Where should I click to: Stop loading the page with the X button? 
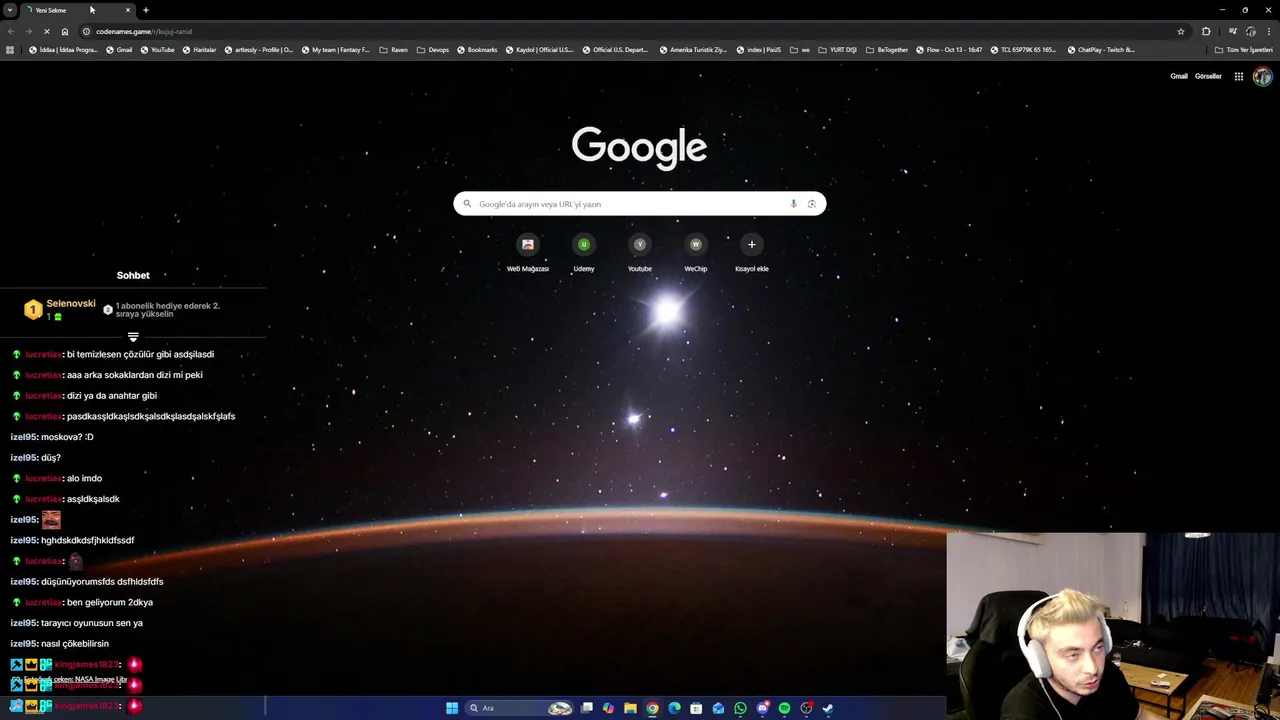click(46, 31)
